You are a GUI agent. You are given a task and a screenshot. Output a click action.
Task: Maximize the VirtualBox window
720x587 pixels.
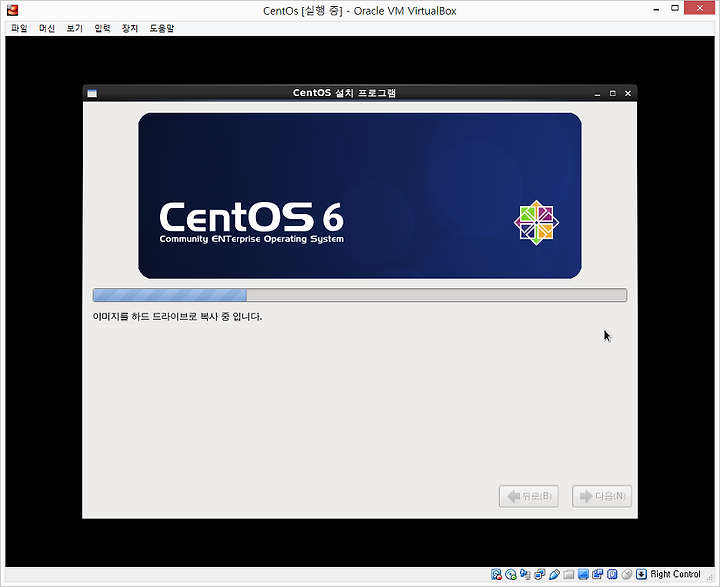[675, 8]
